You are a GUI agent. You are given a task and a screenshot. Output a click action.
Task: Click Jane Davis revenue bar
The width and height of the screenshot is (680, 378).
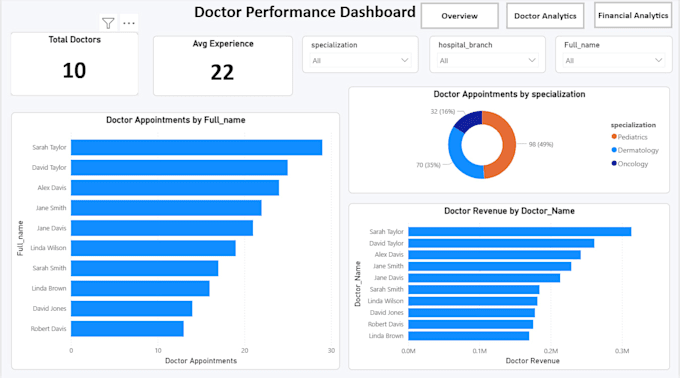click(x=484, y=278)
